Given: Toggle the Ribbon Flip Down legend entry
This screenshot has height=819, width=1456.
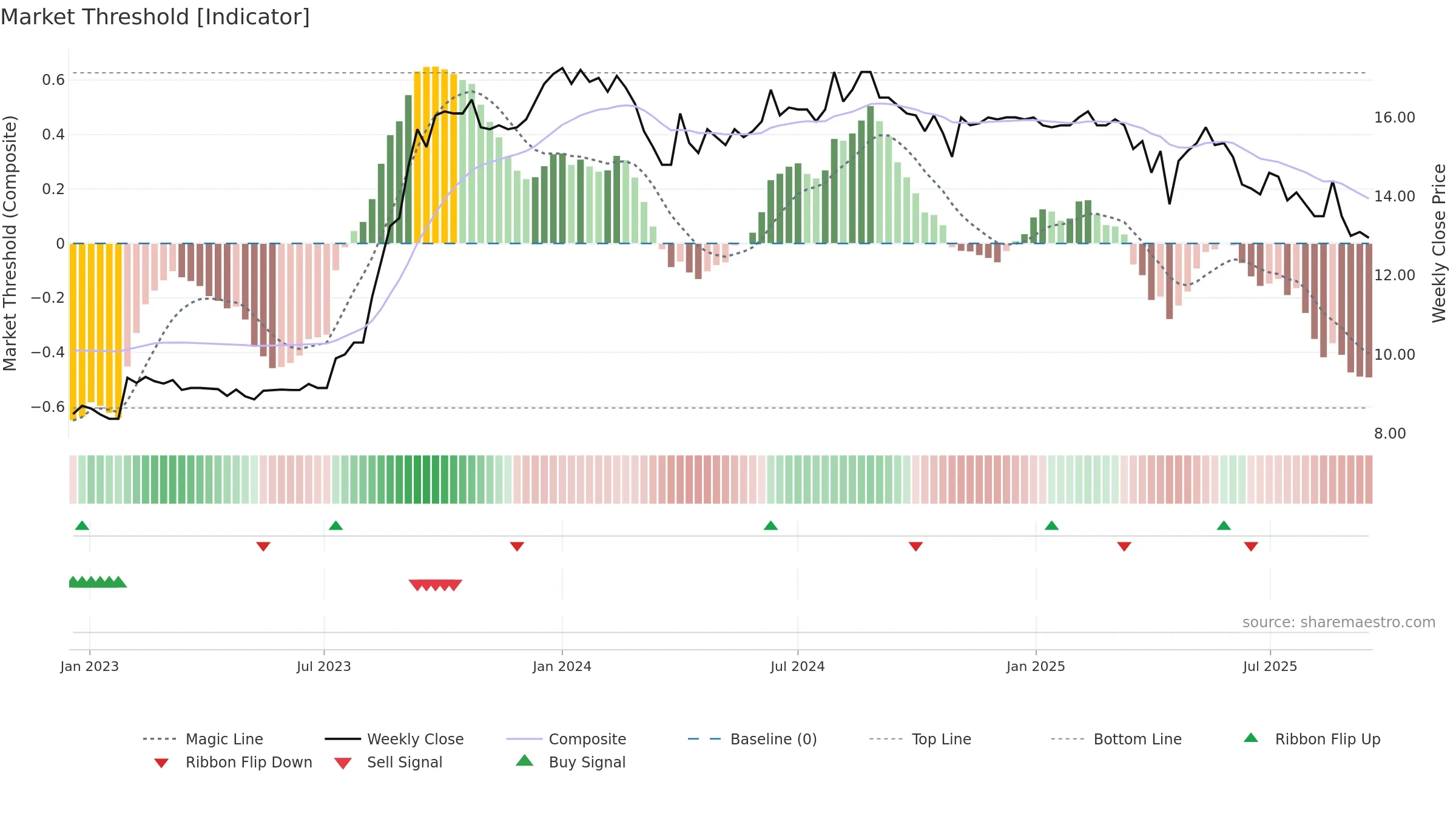Looking at the screenshot, I should [x=233, y=762].
